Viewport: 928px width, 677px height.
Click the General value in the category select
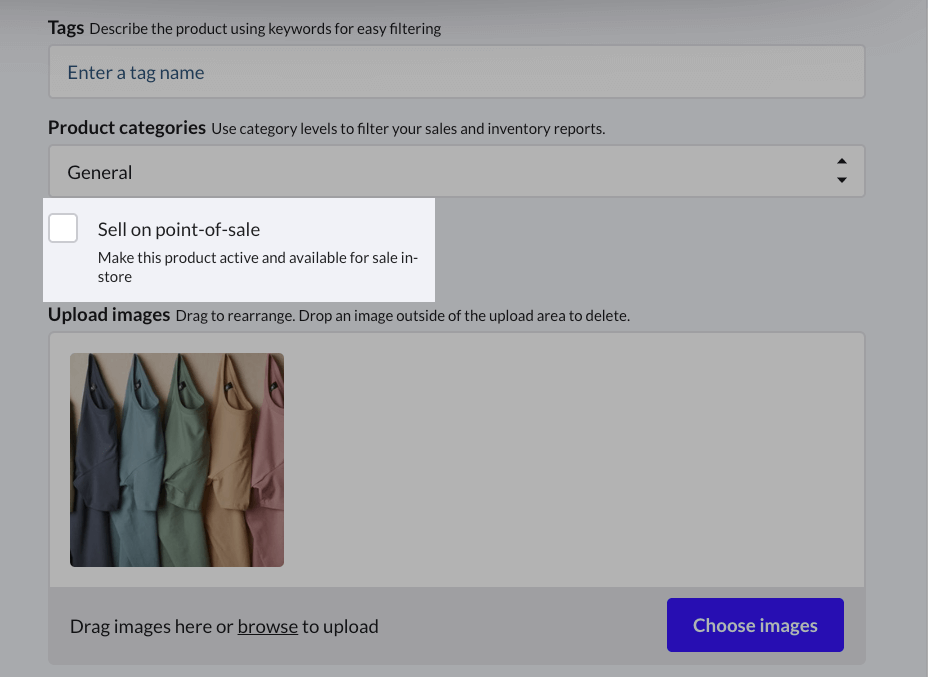pyautogui.click(x=100, y=172)
